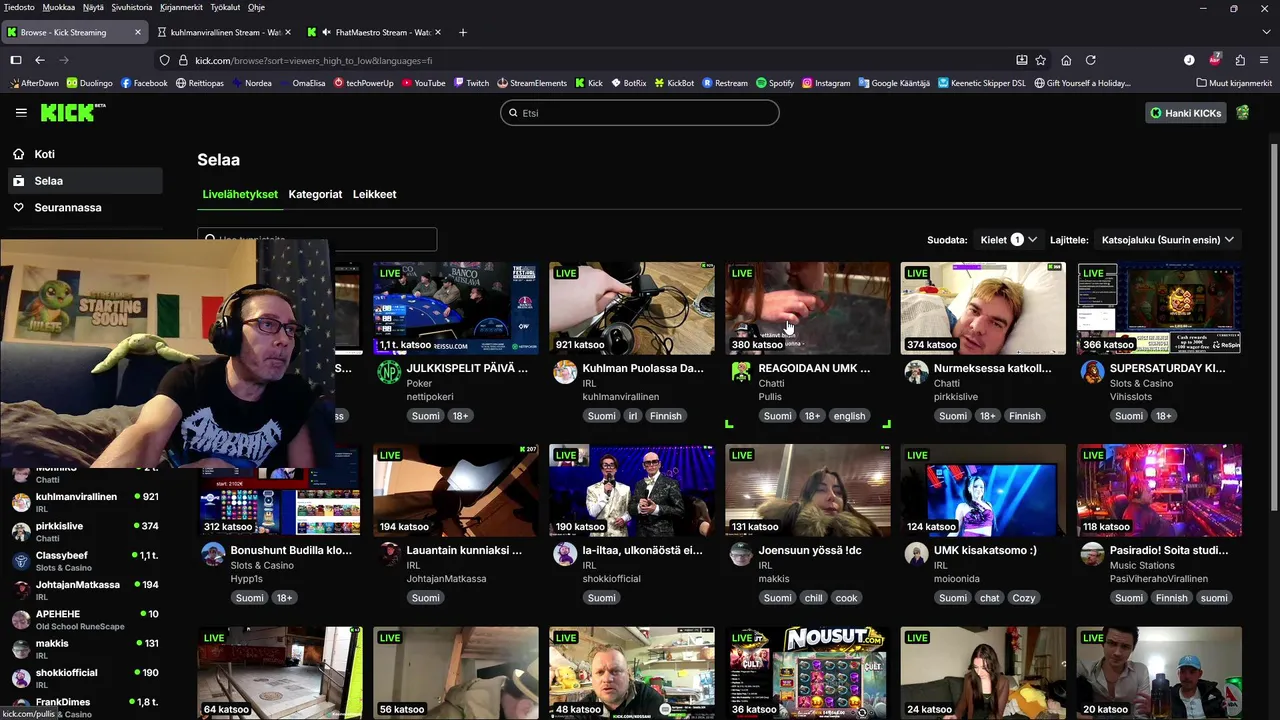Select the Leikkeet tab
The image size is (1280, 720).
[x=374, y=194]
